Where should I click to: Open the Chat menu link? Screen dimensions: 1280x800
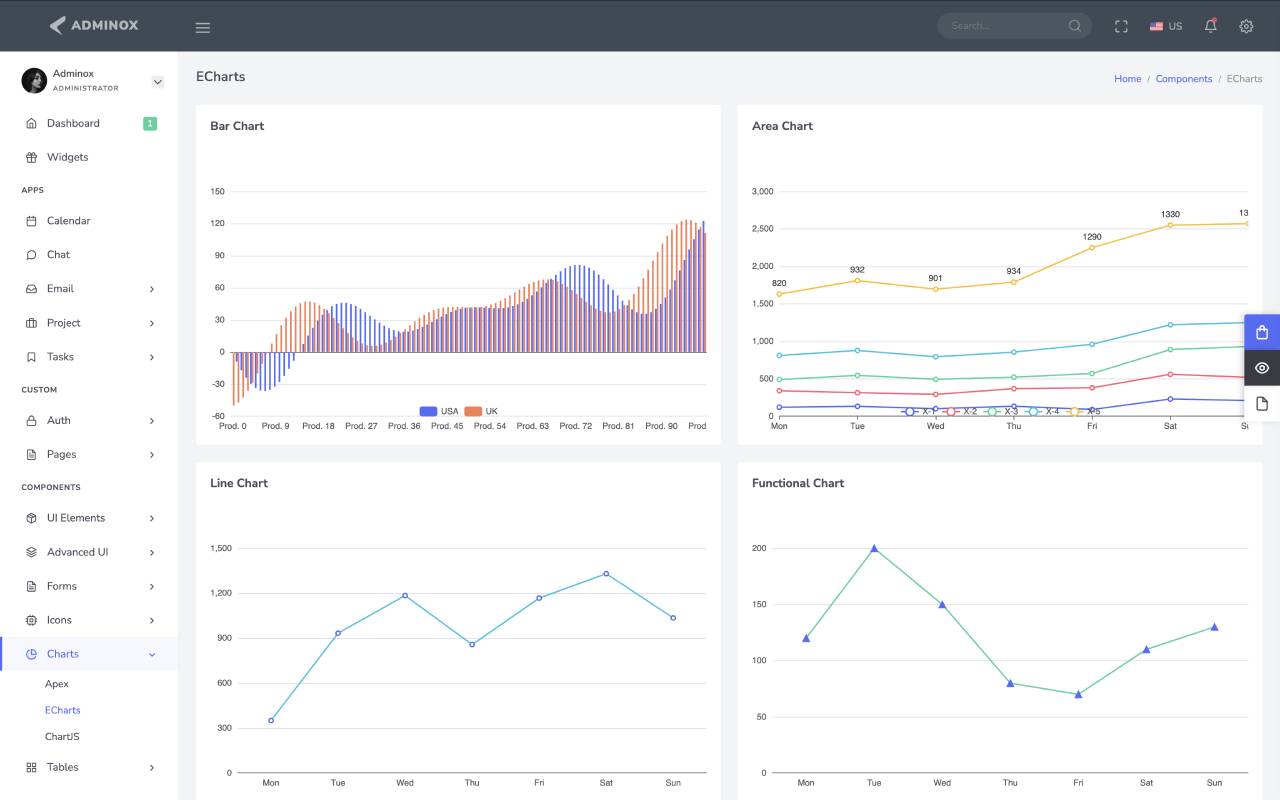[89, 255]
